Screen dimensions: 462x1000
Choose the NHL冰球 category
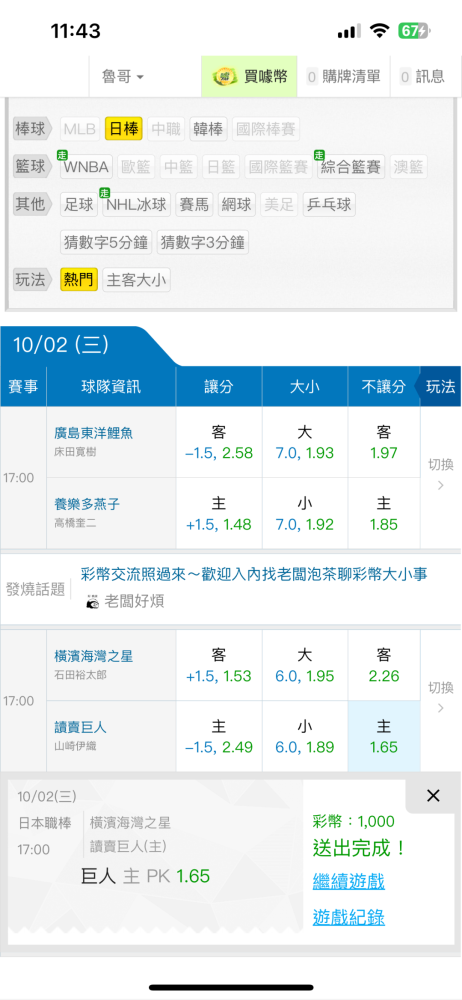[136, 205]
